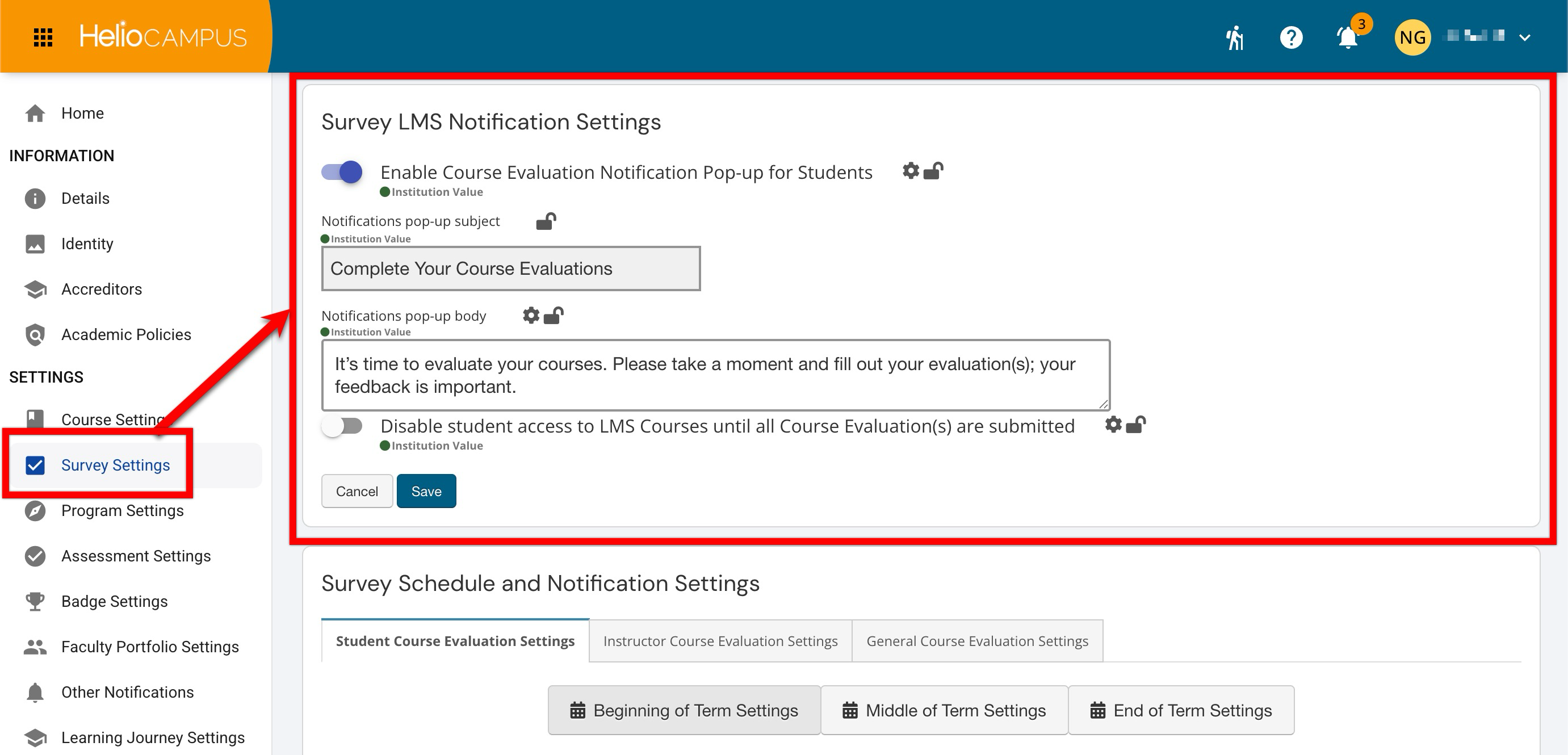Open Details in sidebar
This screenshot has width=1568, height=755.
coord(135,199)
